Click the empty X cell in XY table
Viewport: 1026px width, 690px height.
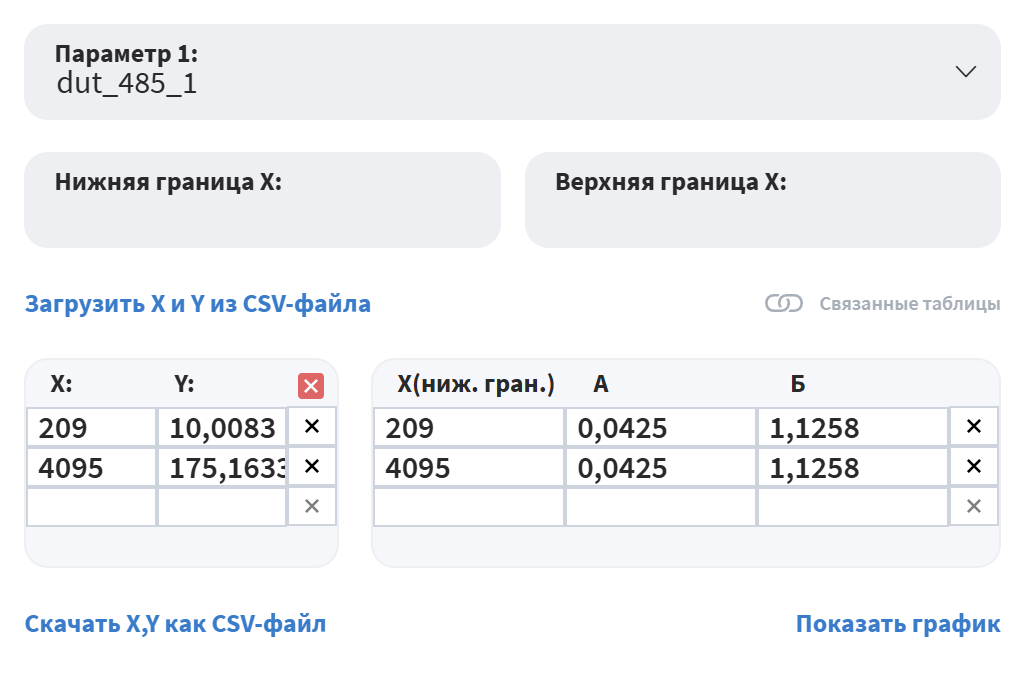coord(92,507)
